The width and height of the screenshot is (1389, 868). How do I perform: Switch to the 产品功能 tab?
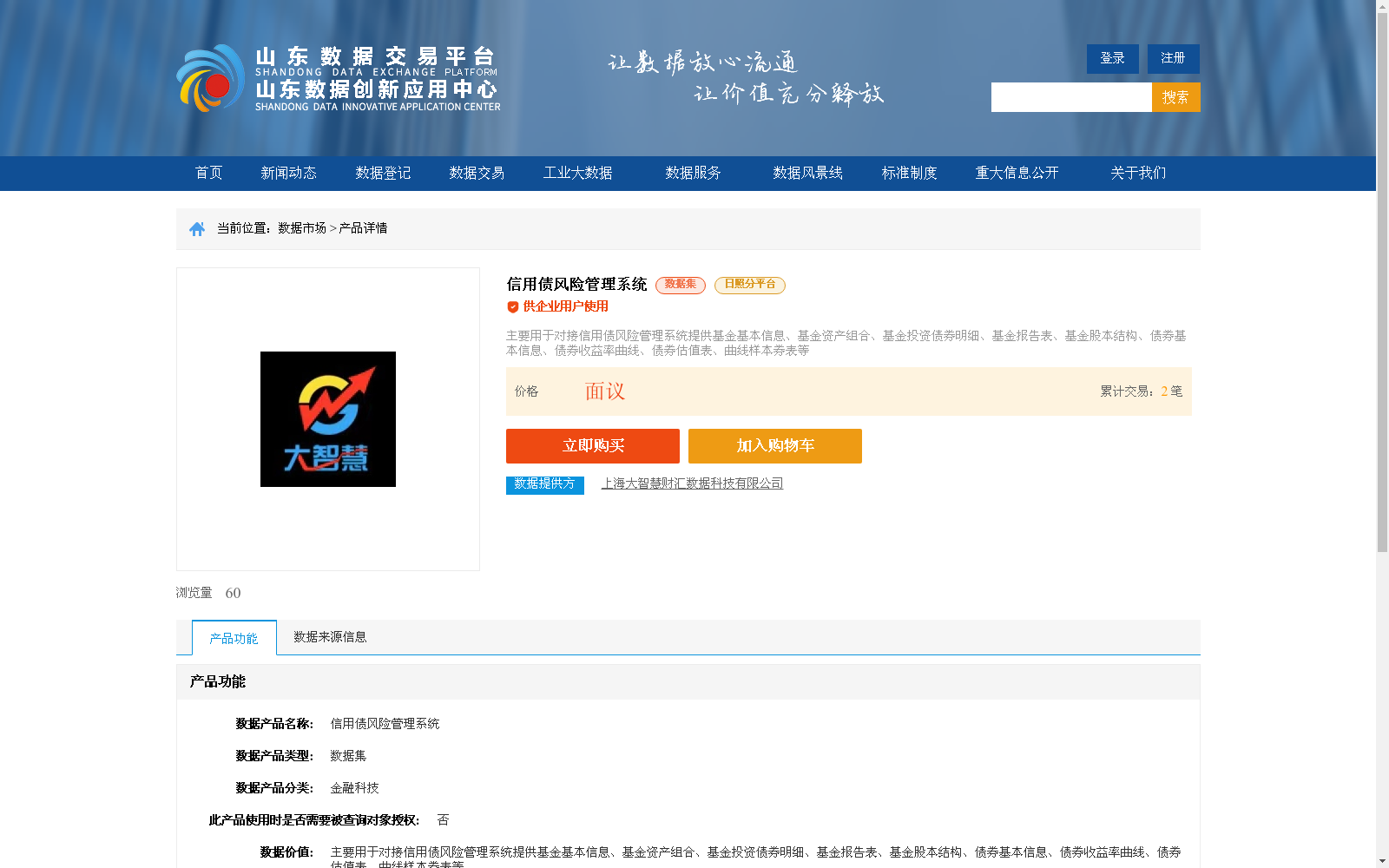coord(234,638)
